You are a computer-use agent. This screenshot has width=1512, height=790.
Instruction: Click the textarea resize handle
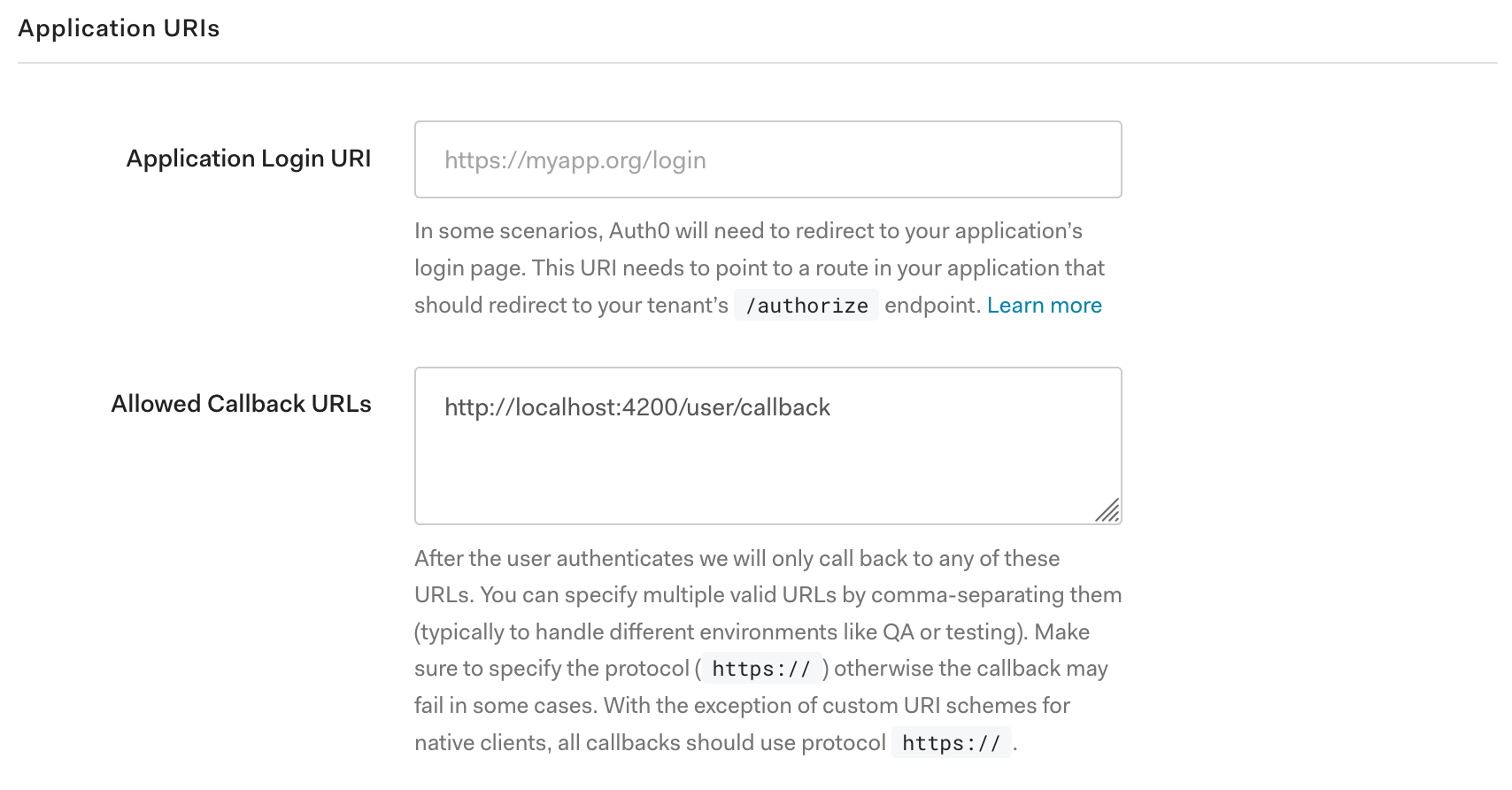click(1108, 511)
